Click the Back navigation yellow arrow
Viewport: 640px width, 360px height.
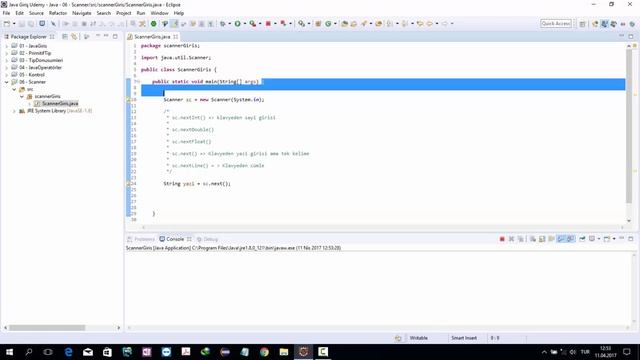pyautogui.click(x=429, y=24)
